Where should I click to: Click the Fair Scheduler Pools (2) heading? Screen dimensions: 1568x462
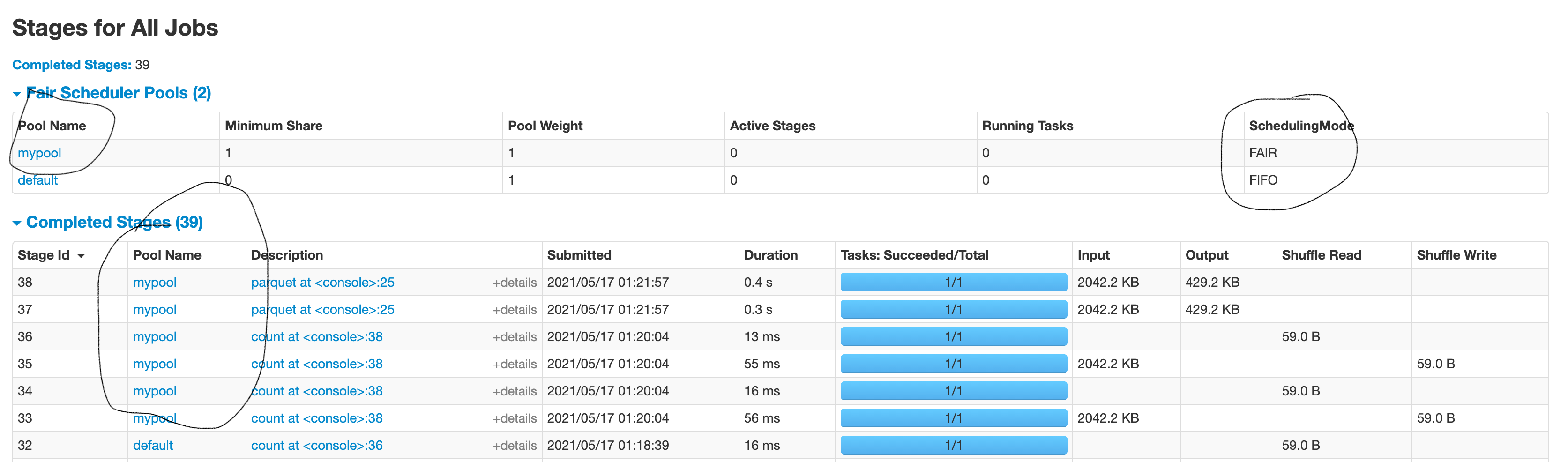point(119,93)
